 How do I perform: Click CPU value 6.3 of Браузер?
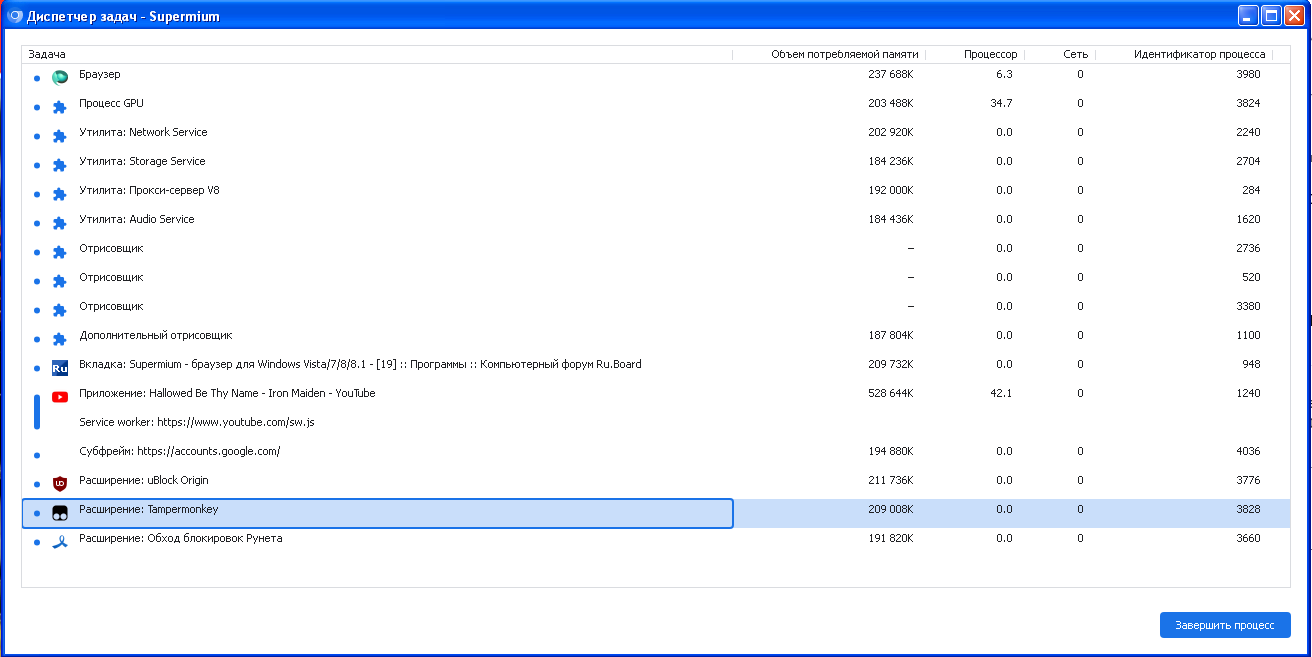1004,75
